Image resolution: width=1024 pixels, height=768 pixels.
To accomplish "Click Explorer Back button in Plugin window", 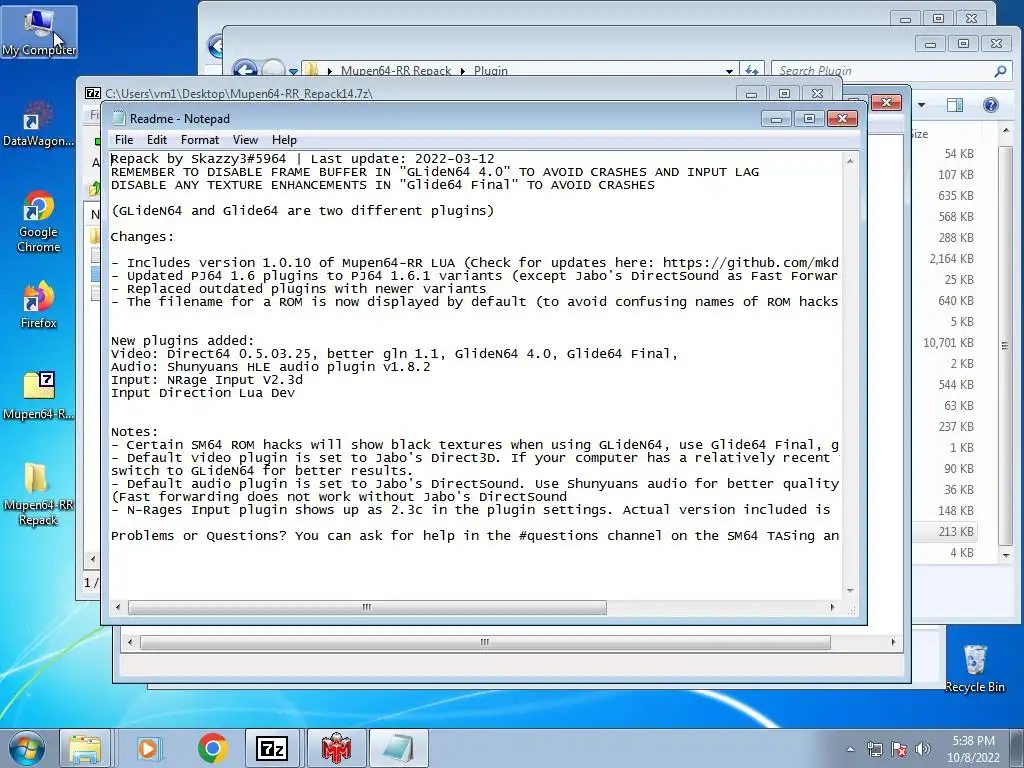I will [244, 70].
